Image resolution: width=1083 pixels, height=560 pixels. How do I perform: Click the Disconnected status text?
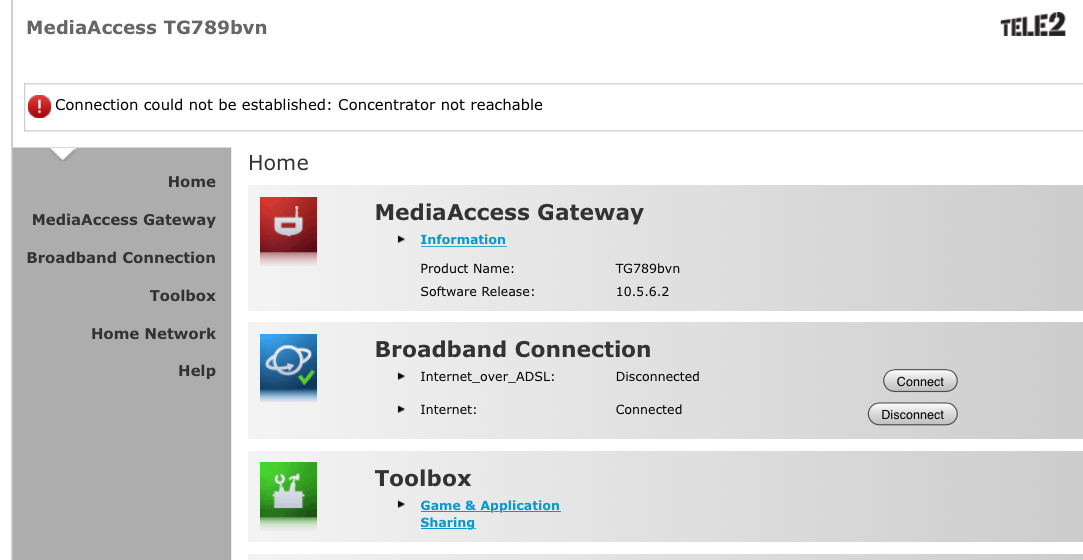(x=658, y=376)
